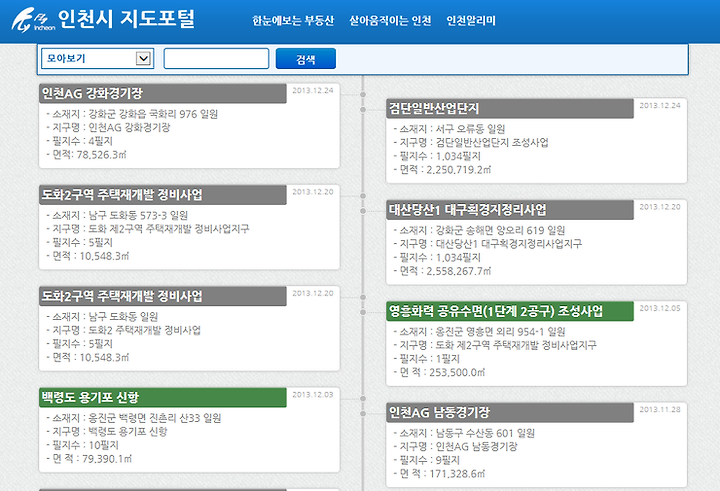Click date 2013.12.03 on 백령도 card

(313, 395)
